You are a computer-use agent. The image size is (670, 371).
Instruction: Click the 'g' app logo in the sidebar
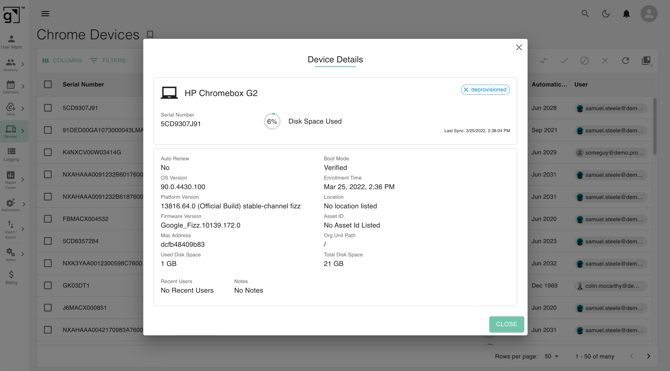click(12, 15)
